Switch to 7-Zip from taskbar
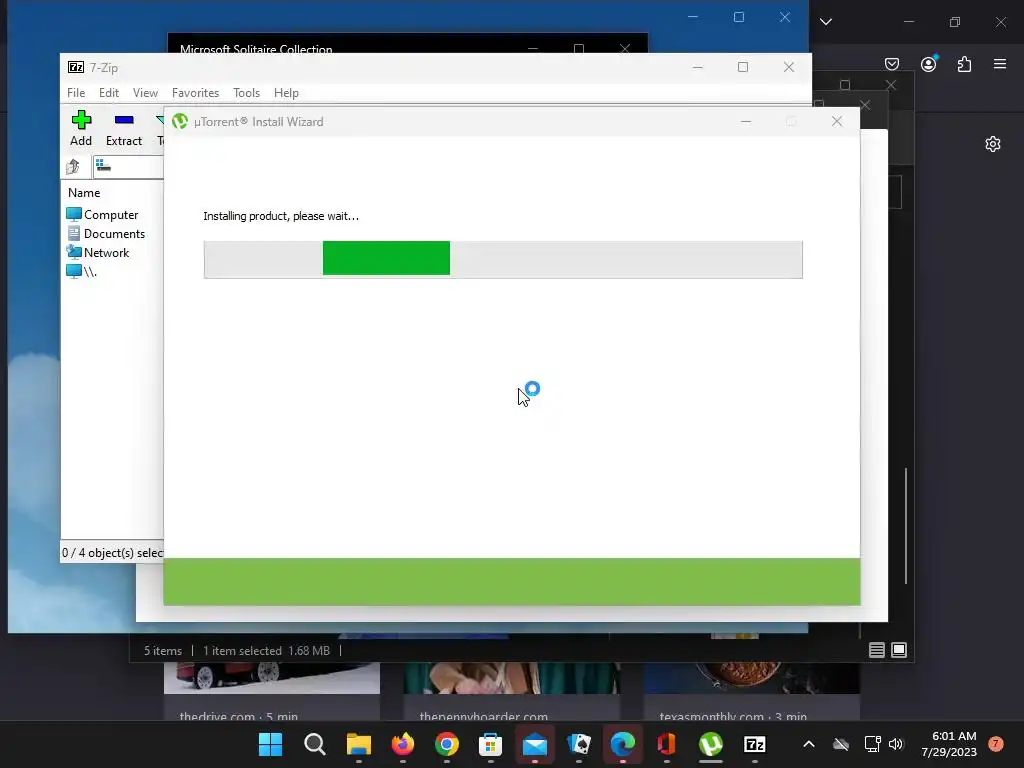This screenshot has height=768, width=1024. point(754,744)
